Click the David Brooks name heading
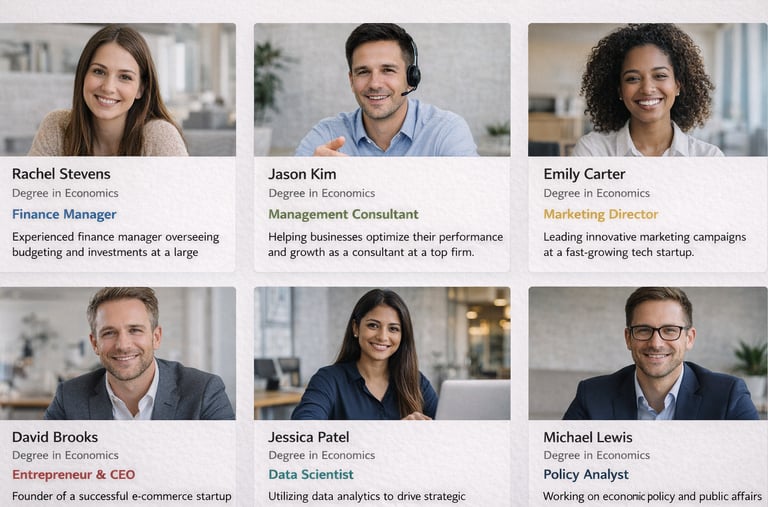Viewport: 768px width, 507px height. coord(56,437)
